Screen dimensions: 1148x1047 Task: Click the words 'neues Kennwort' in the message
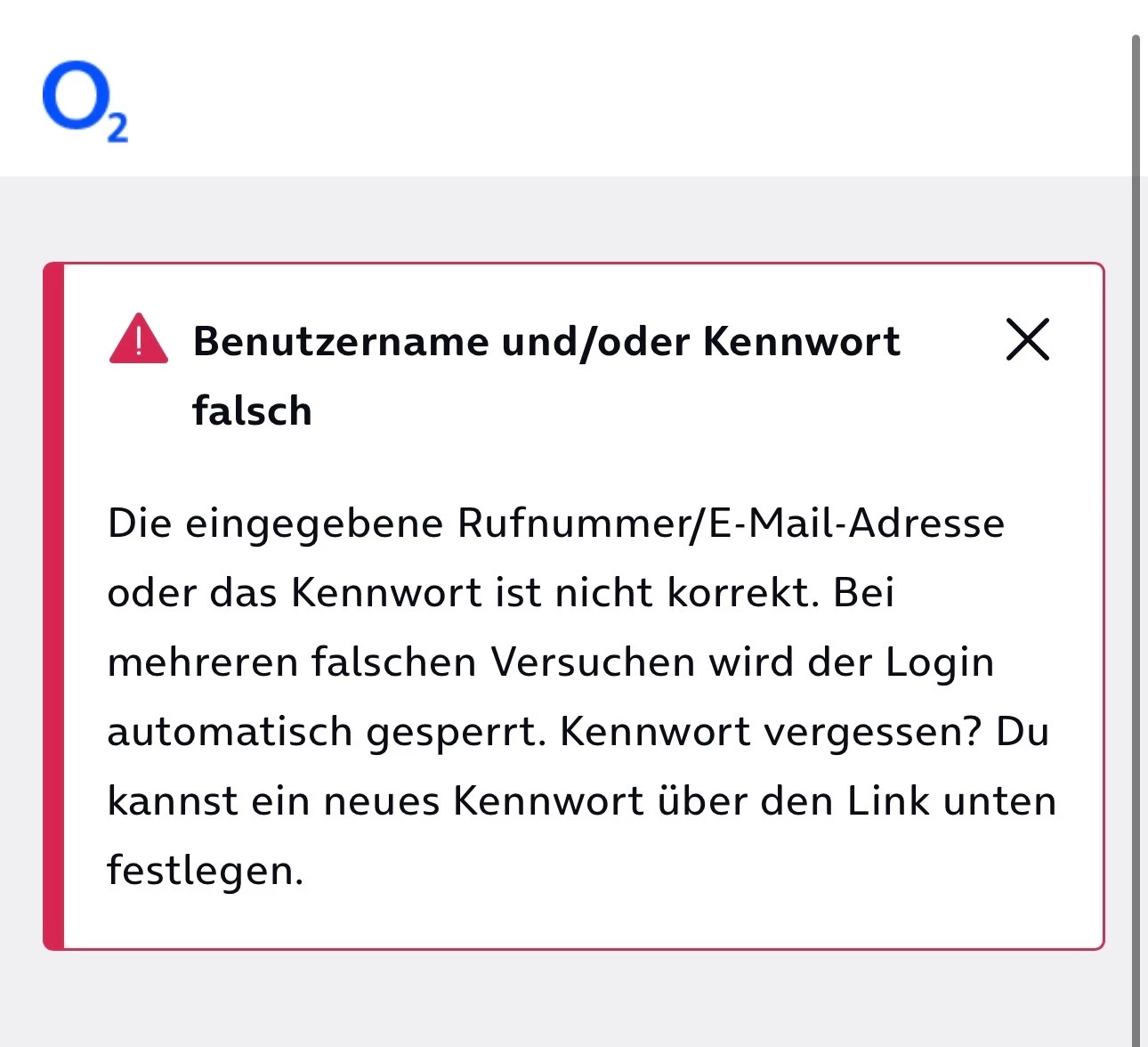(483, 801)
